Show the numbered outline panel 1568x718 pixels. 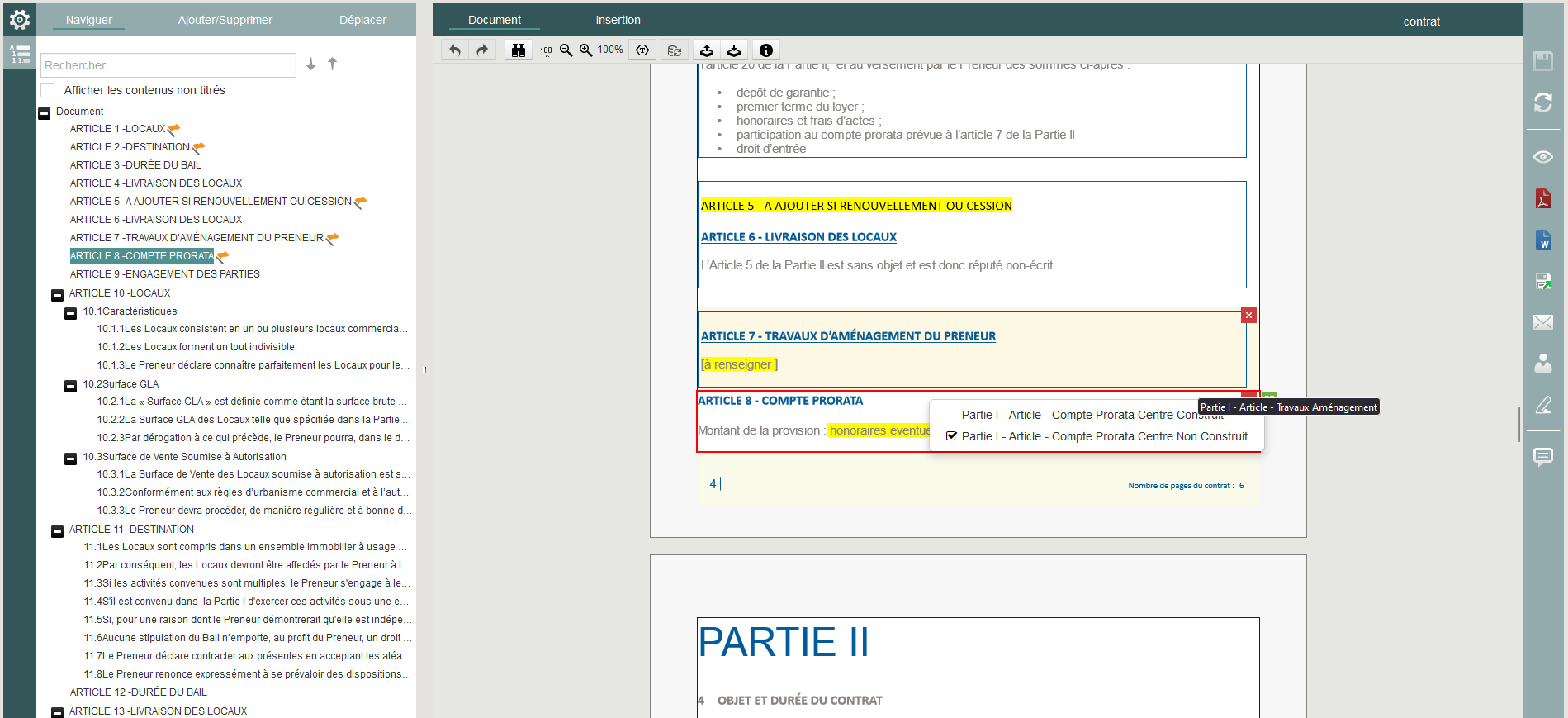pos(19,55)
